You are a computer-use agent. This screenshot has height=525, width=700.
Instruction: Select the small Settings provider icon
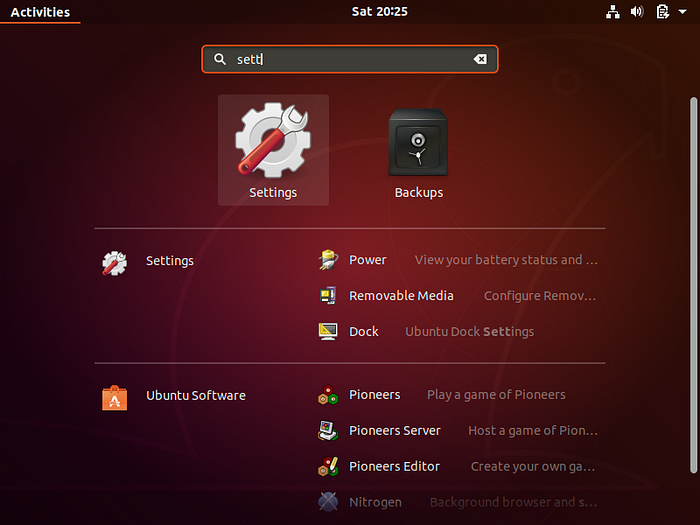[x=114, y=263]
